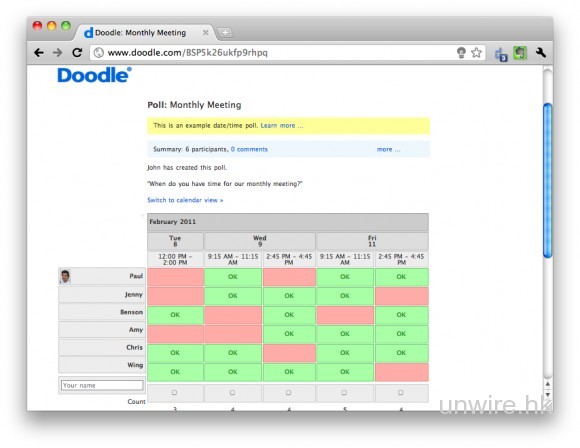Viewport: 580px width, 448px height.
Task: Click the Poll: Monthly Meeting title
Action: coord(194,105)
